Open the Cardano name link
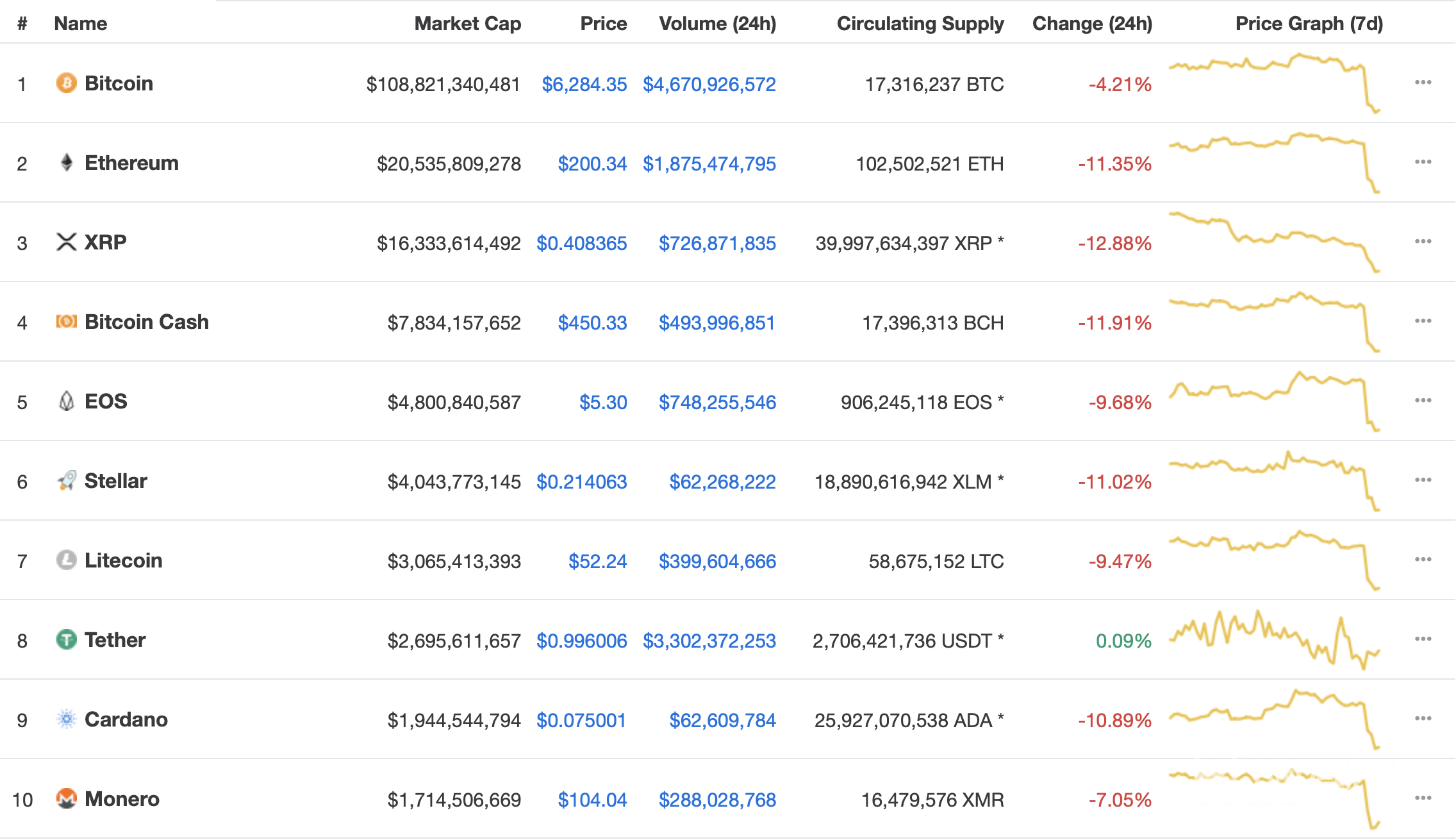 (126, 719)
